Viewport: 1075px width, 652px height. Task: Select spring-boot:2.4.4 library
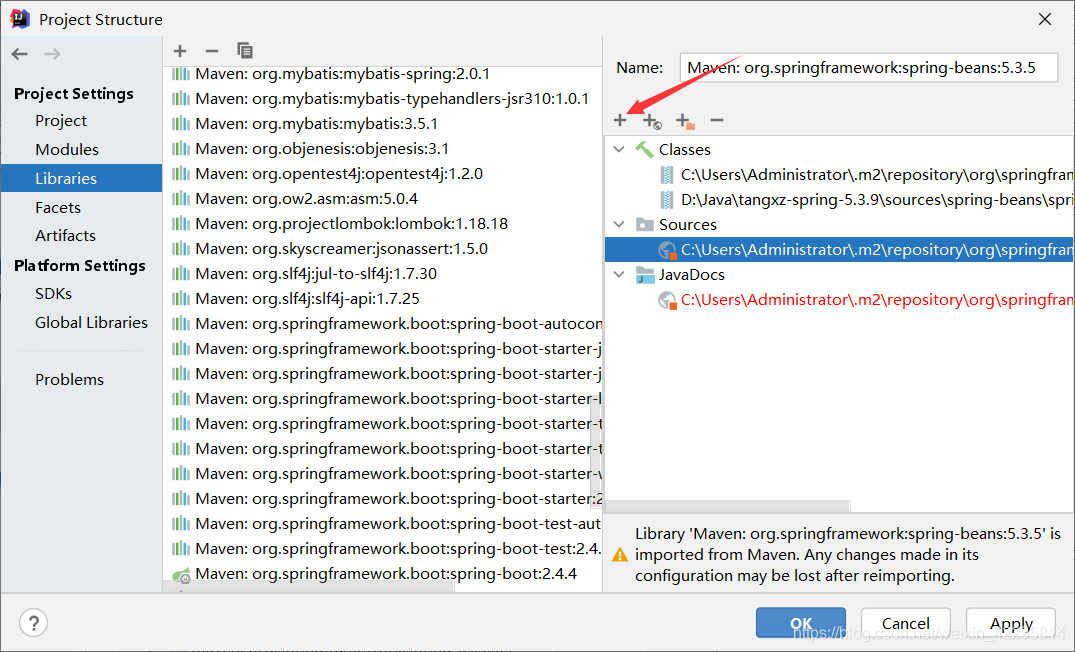click(383, 574)
